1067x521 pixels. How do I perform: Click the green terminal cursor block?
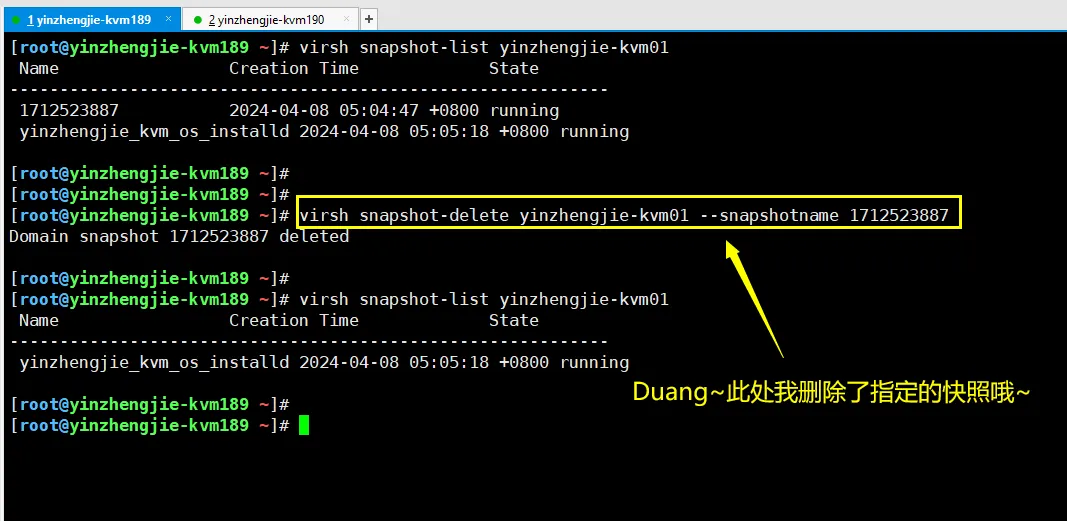pos(303,425)
